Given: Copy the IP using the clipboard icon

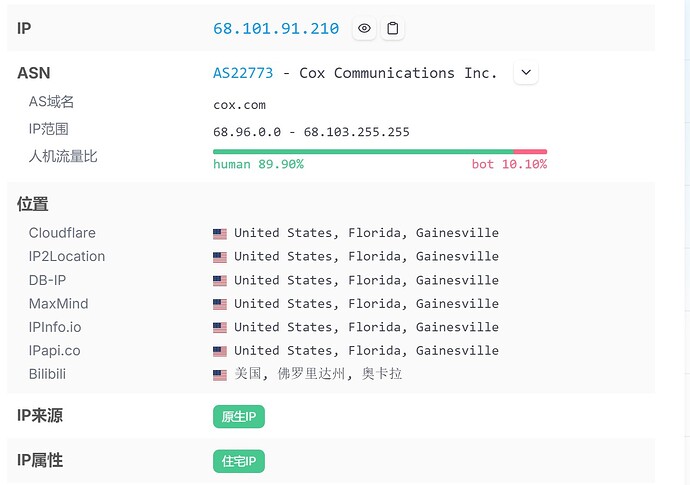Looking at the screenshot, I should point(393,29).
